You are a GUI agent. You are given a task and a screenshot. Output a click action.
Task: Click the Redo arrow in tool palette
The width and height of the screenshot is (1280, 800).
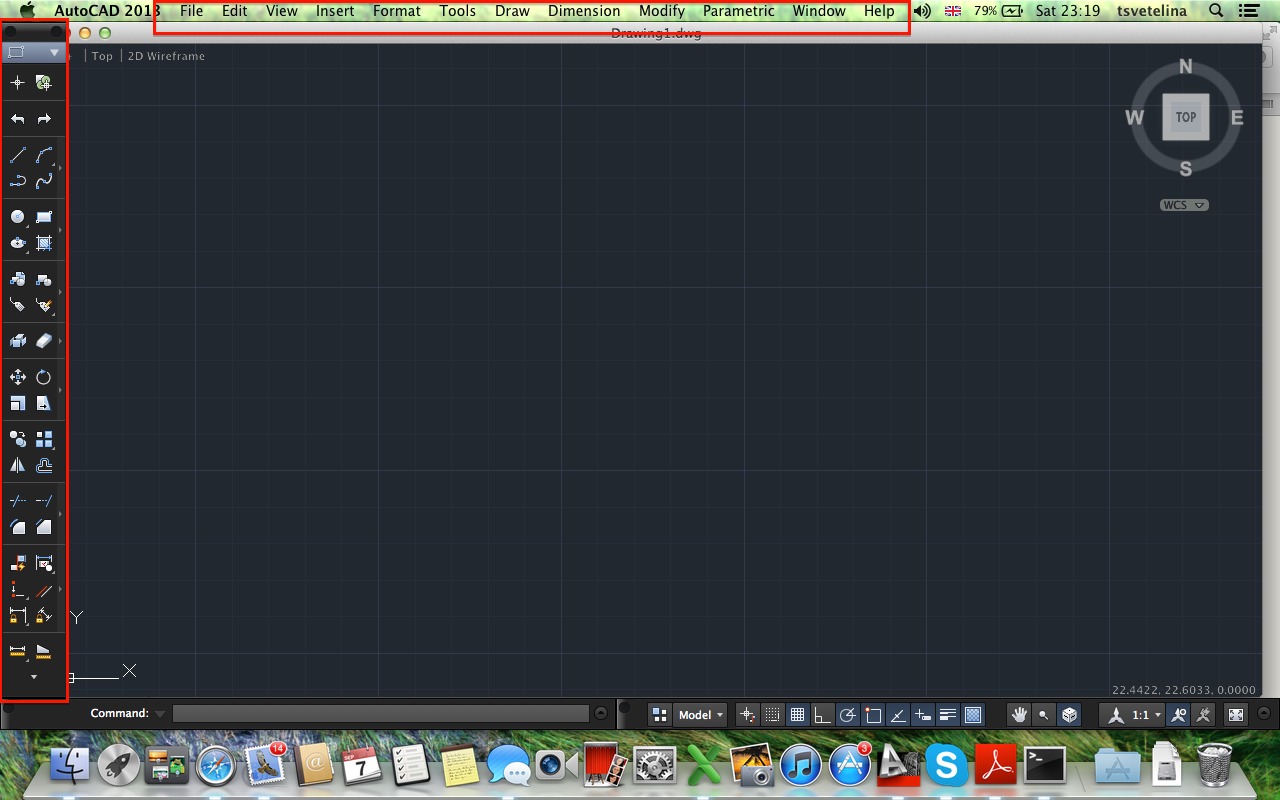tap(44, 119)
